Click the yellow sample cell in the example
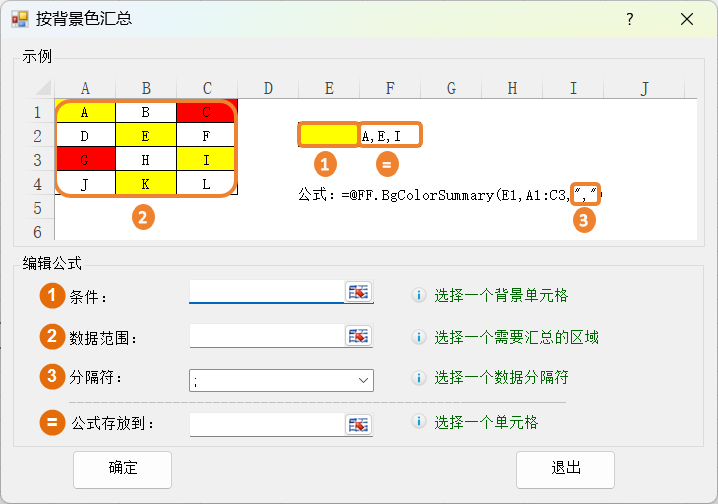The width and height of the screenshot is (718, 504). click(x=328, y=135)
